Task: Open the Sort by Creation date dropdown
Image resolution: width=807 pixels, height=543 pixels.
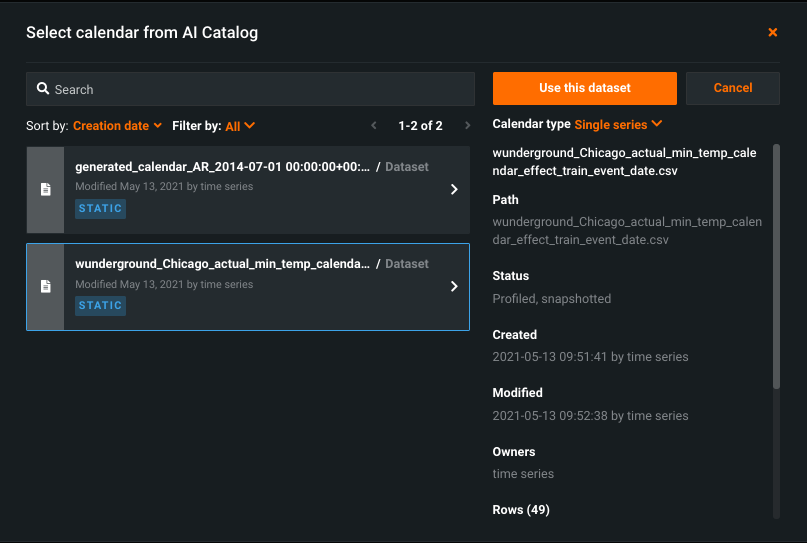Action: click(x=117, y=126)
